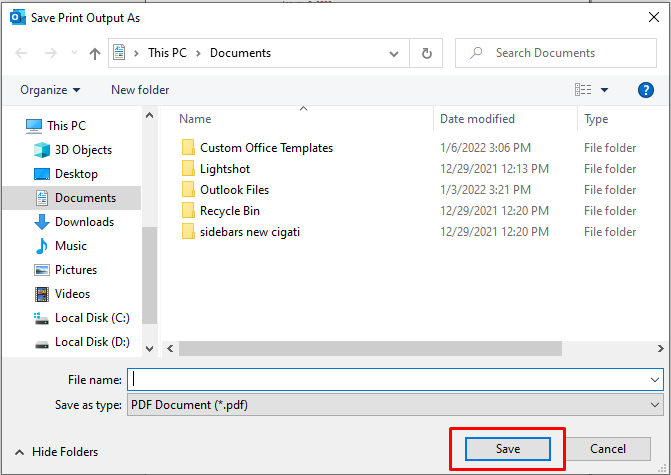Open Help with the blue question mark icon
Screen dimensions: 671x475
[645, 90]
